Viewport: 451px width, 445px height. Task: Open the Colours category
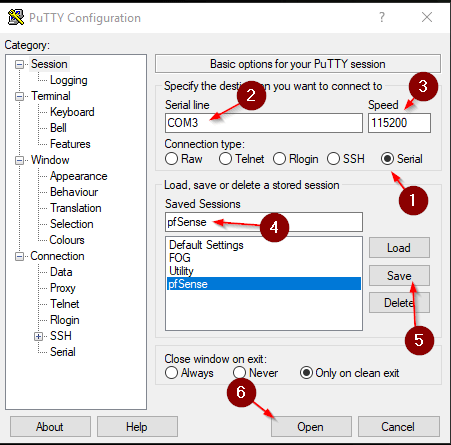[67, 240]
